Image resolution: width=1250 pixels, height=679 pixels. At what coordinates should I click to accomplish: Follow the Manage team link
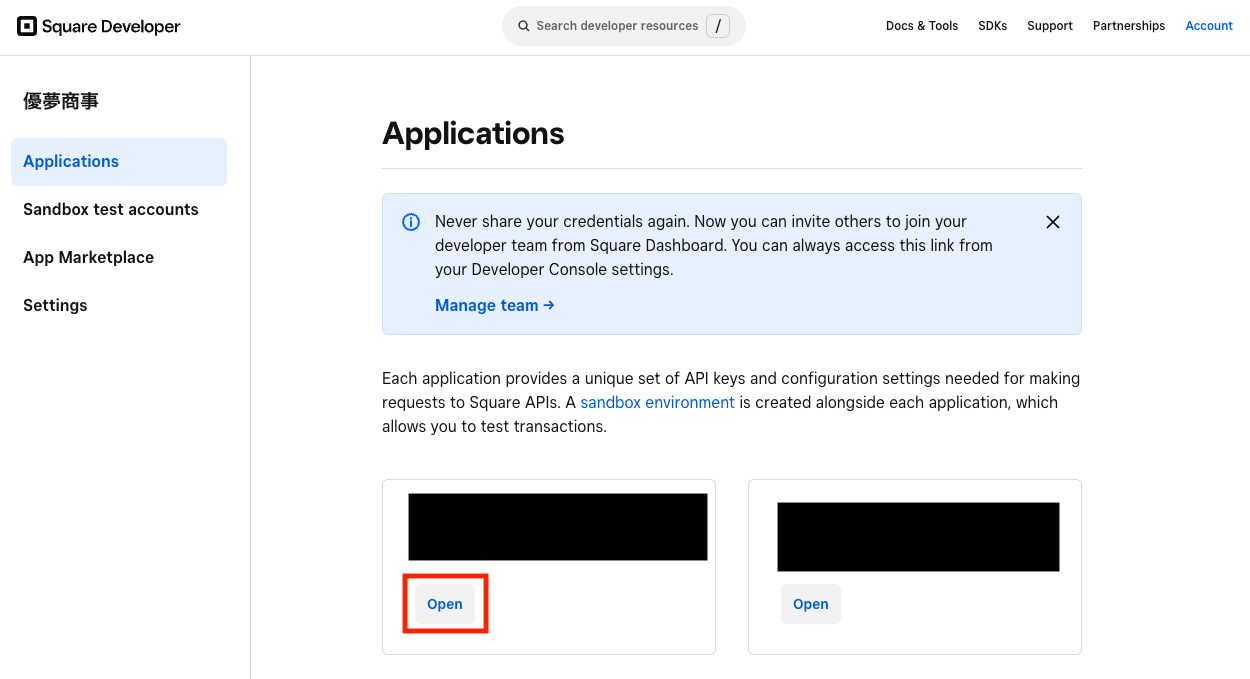click(x=495, y=306)
